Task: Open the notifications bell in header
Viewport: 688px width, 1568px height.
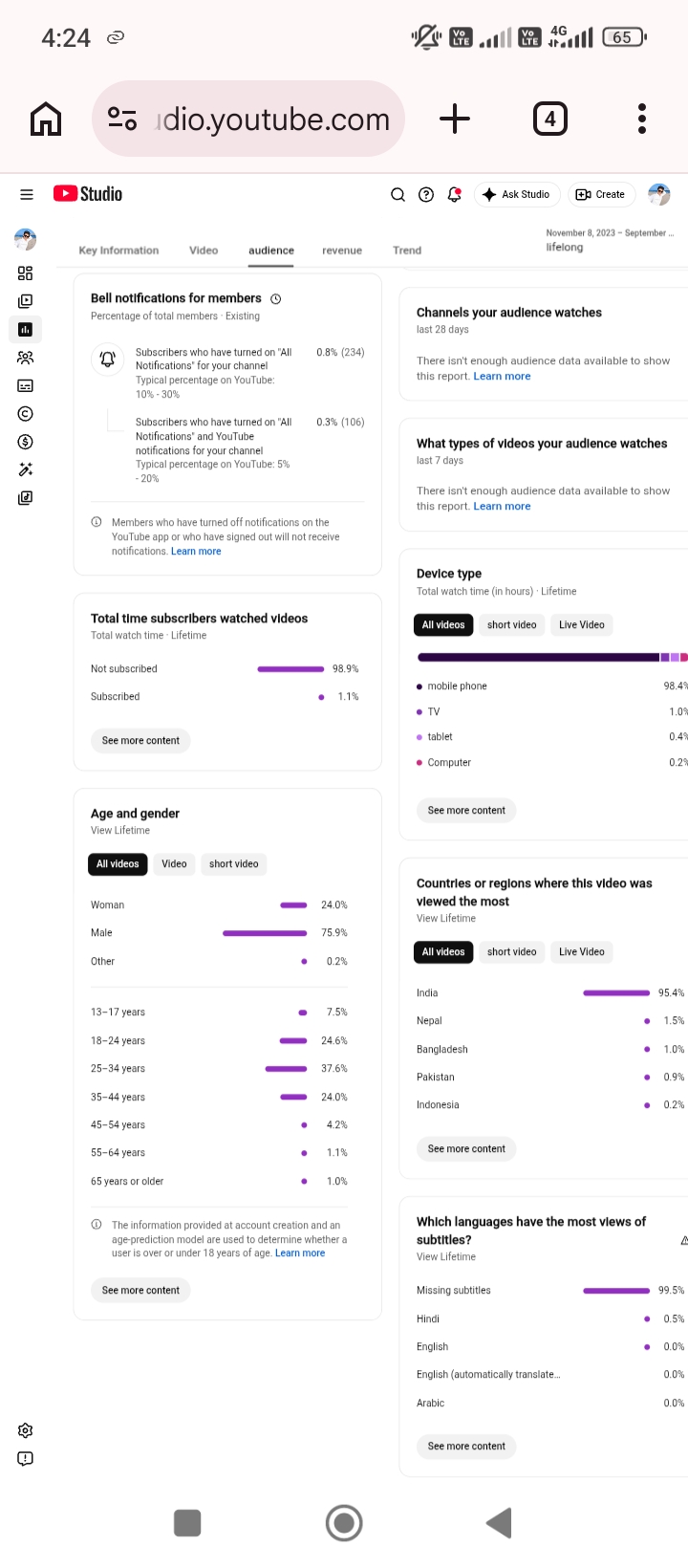Action: coord(455,194)
